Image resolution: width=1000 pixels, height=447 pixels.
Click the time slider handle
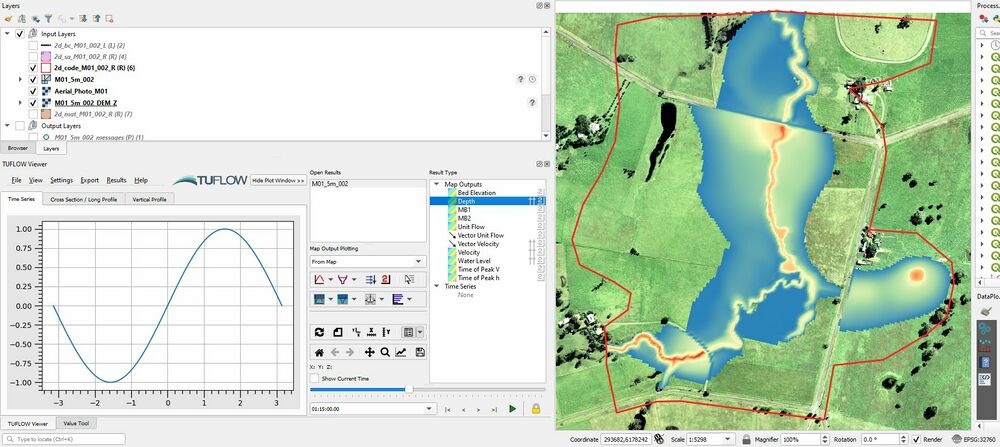coord(407,389)
